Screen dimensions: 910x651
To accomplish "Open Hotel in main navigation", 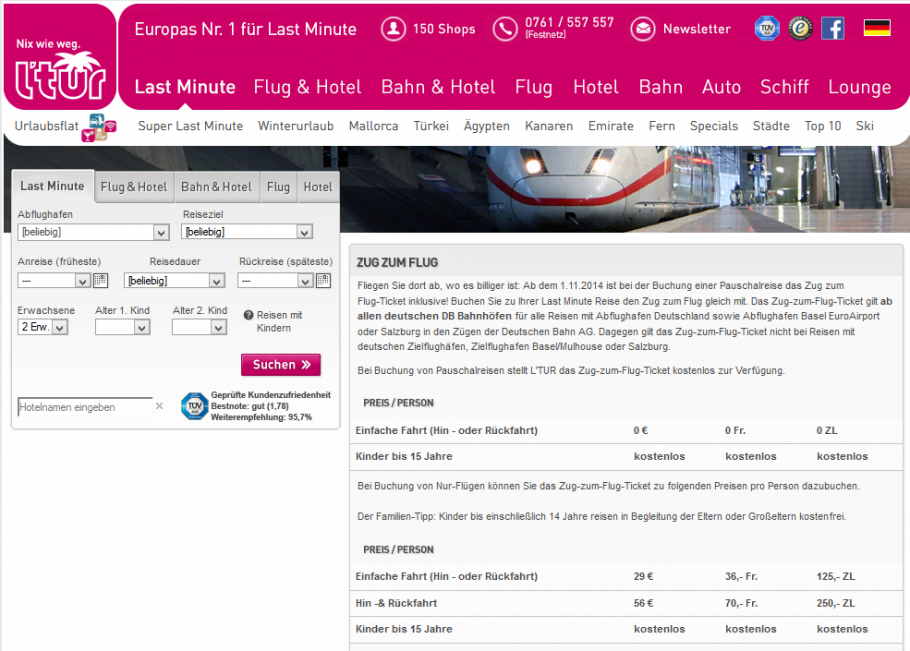I will pyautogui.click(x=596, y=87).
